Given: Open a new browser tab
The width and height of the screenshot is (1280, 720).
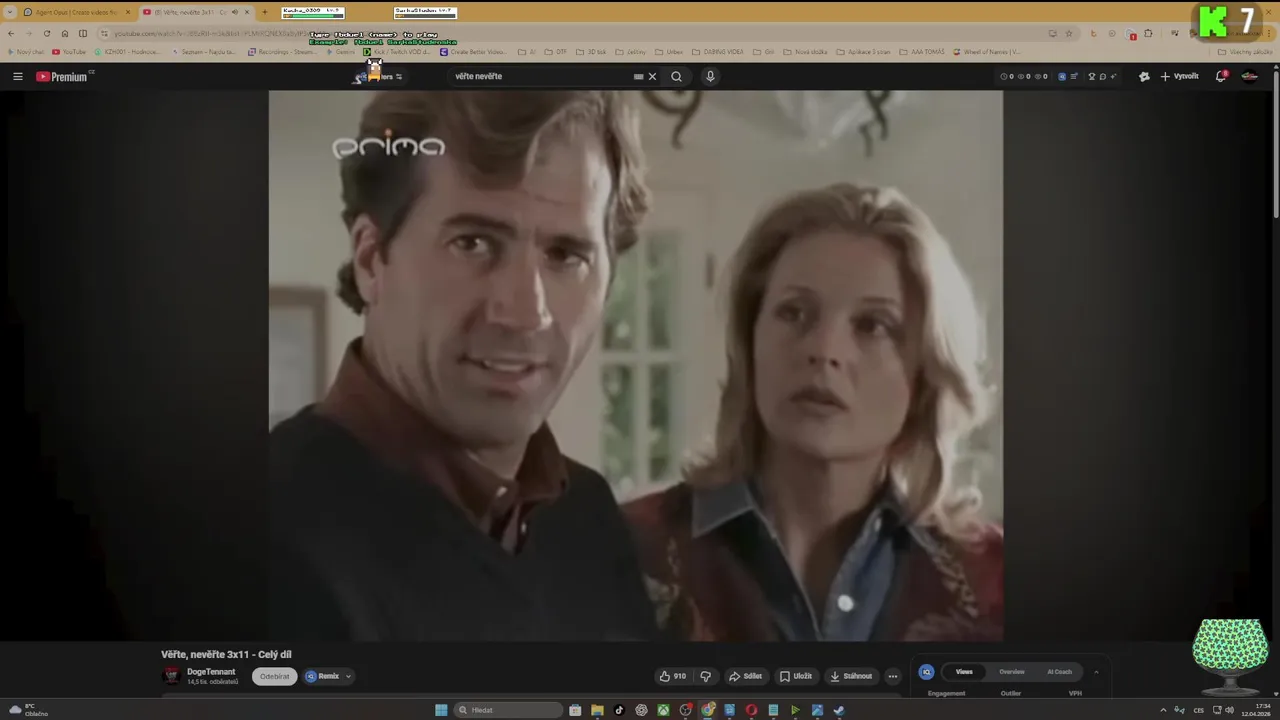Looking at the screenshot, I should [x=264, y=12].
